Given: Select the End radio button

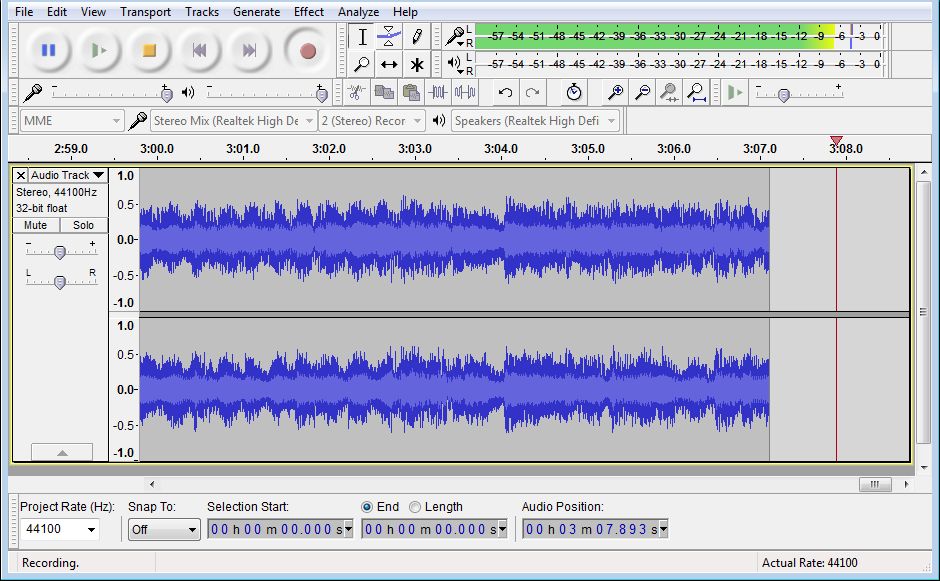Looking at the screenshot, I should coord(366,507).
